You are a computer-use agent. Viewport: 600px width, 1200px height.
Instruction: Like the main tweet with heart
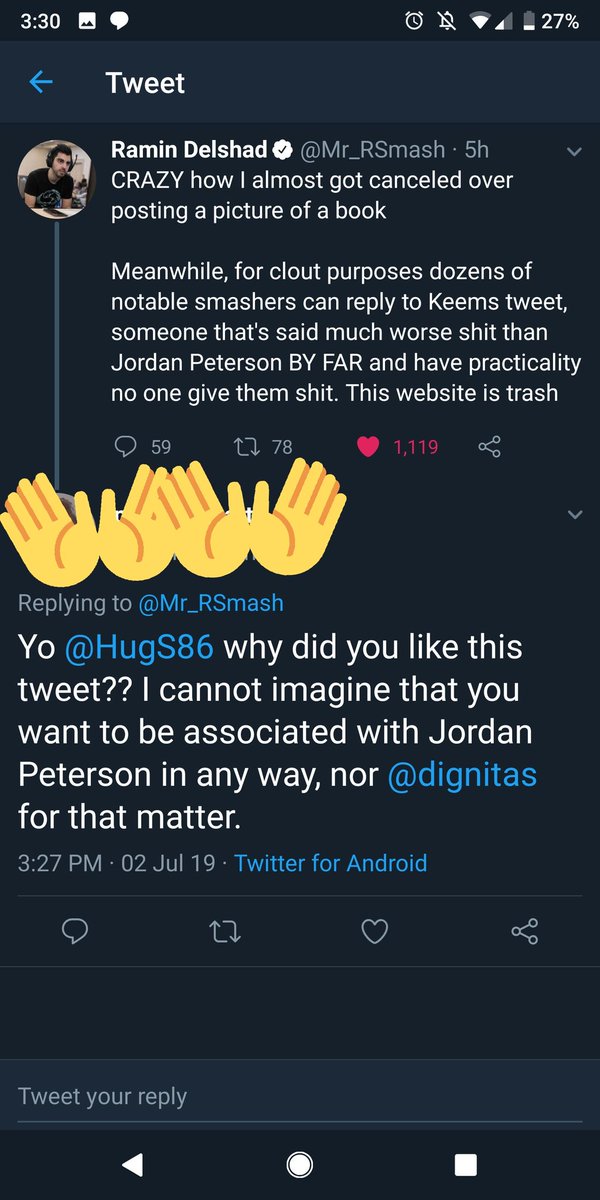click(374, 932)
